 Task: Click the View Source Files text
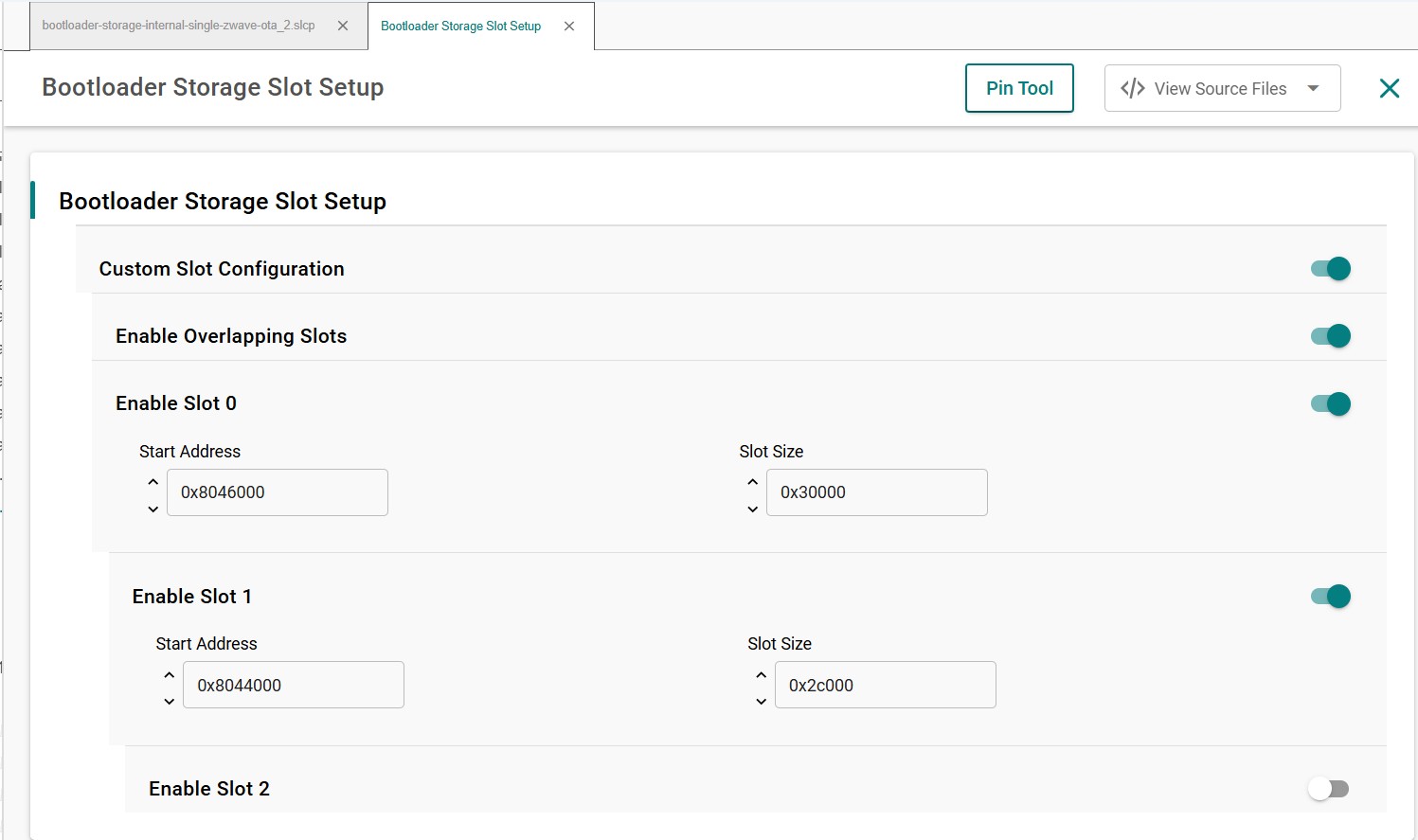click(x=1220, y=88)
